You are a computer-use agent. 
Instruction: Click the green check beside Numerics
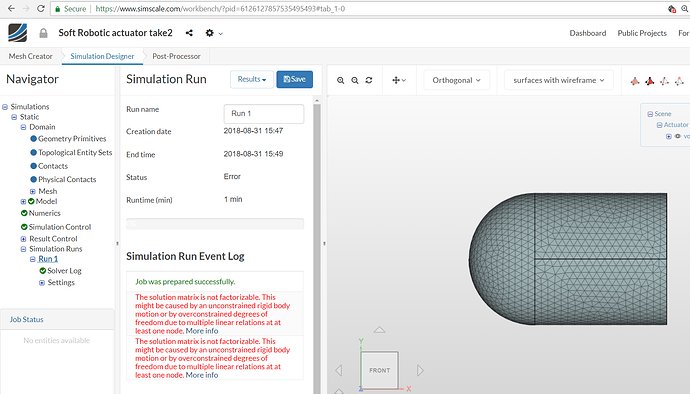pos(24,213)
